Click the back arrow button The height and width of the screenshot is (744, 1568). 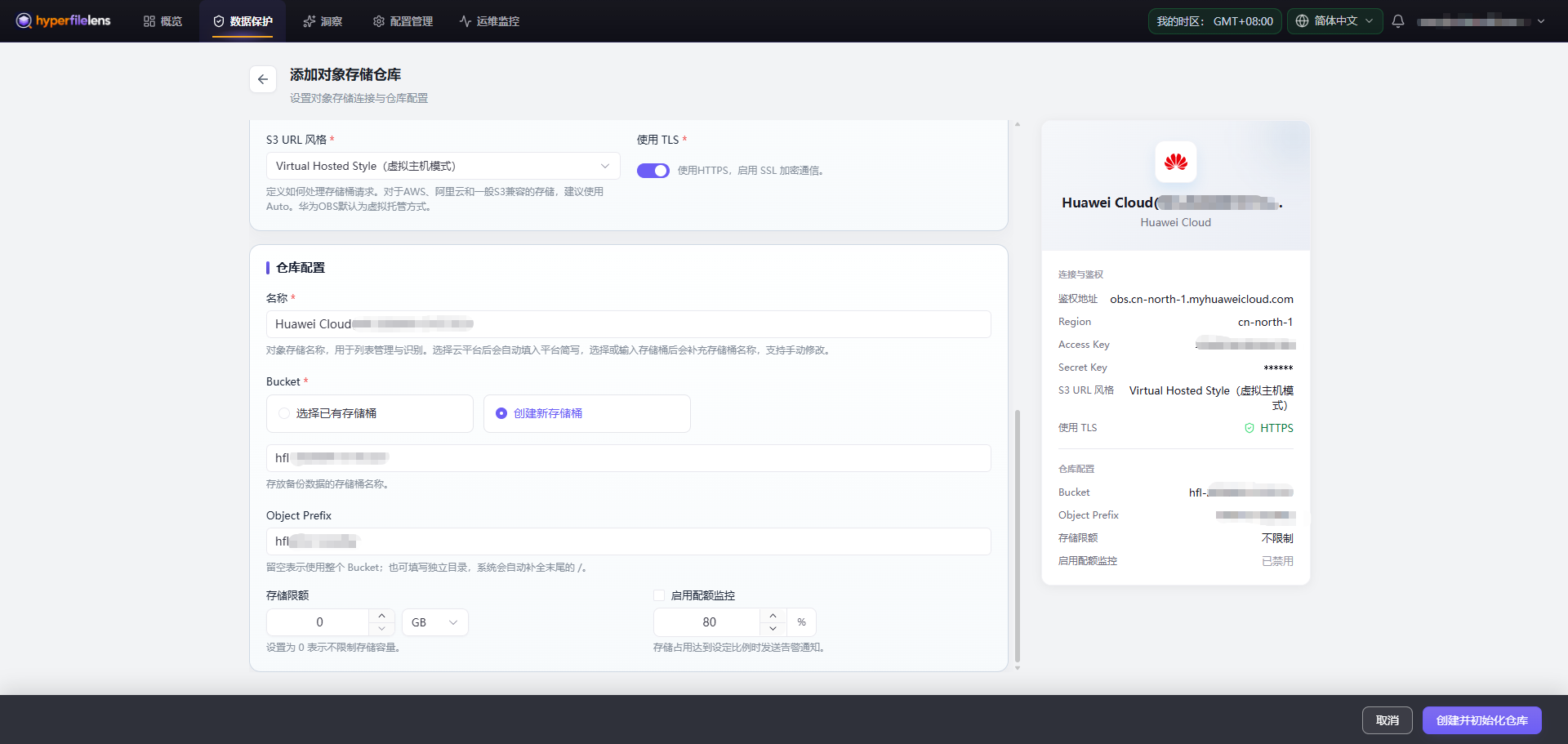(x=263, y=79)
